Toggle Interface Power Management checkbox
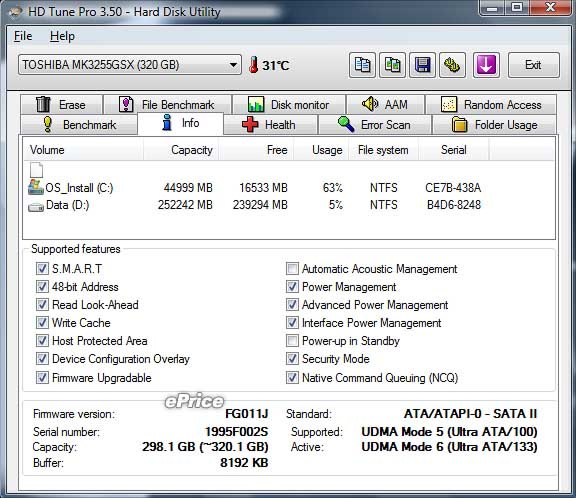 [292, 322]
